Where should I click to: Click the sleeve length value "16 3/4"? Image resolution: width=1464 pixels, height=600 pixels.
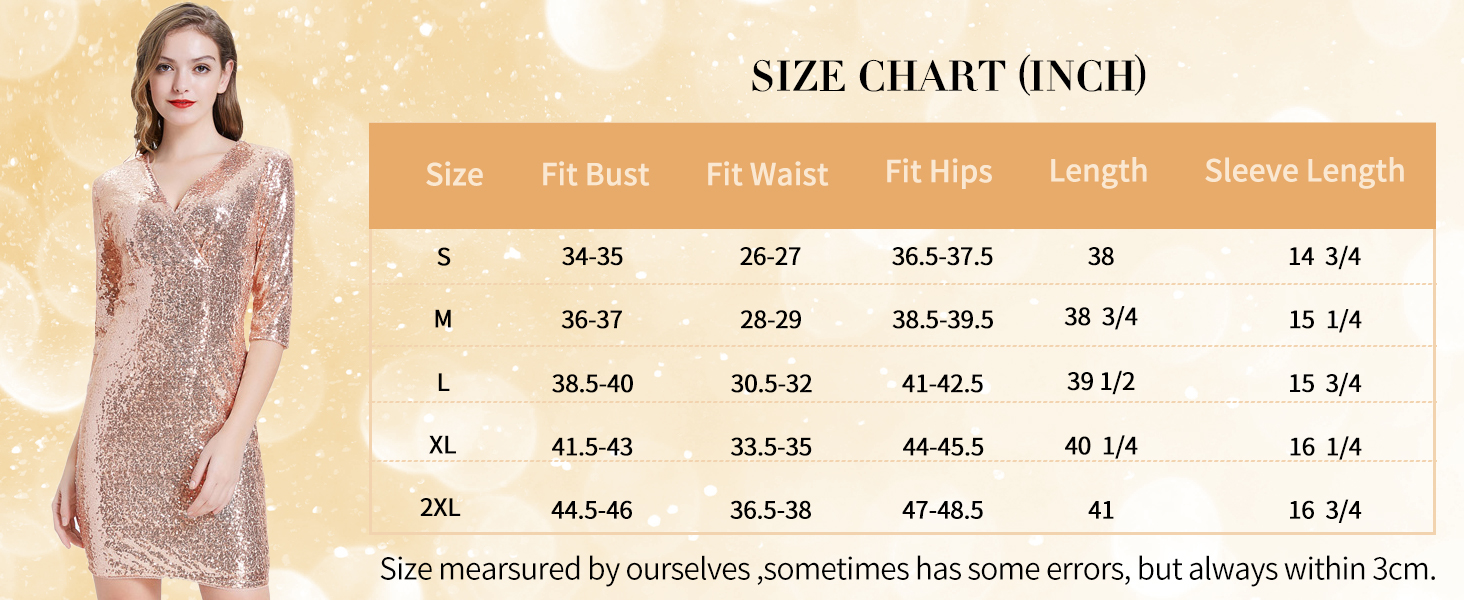pyautogui.click(x=1325, y=510)
